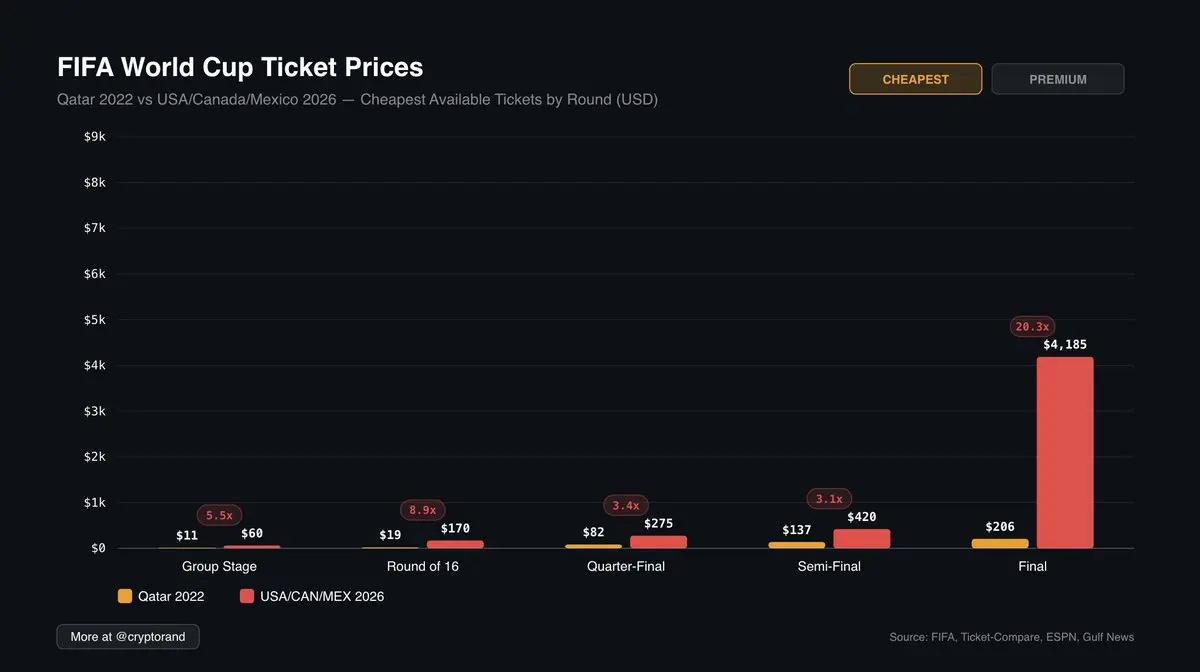1200x672 pixels.
Task: Click the 8.9x multiplier badge
Action: pyautogui.click(x=423, y=510)
